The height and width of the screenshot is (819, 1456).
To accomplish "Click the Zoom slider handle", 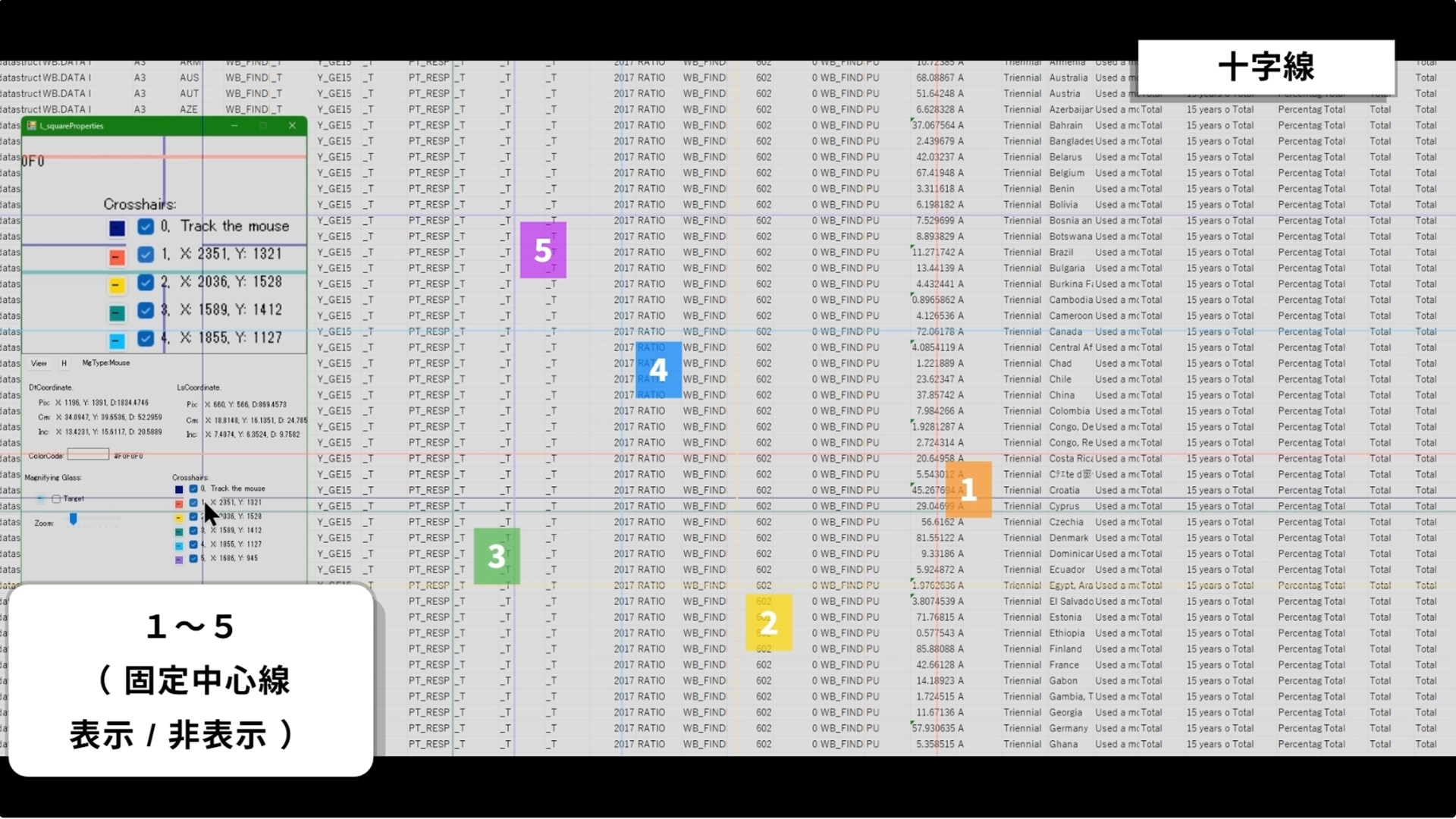I will click(x=74, y=519).
